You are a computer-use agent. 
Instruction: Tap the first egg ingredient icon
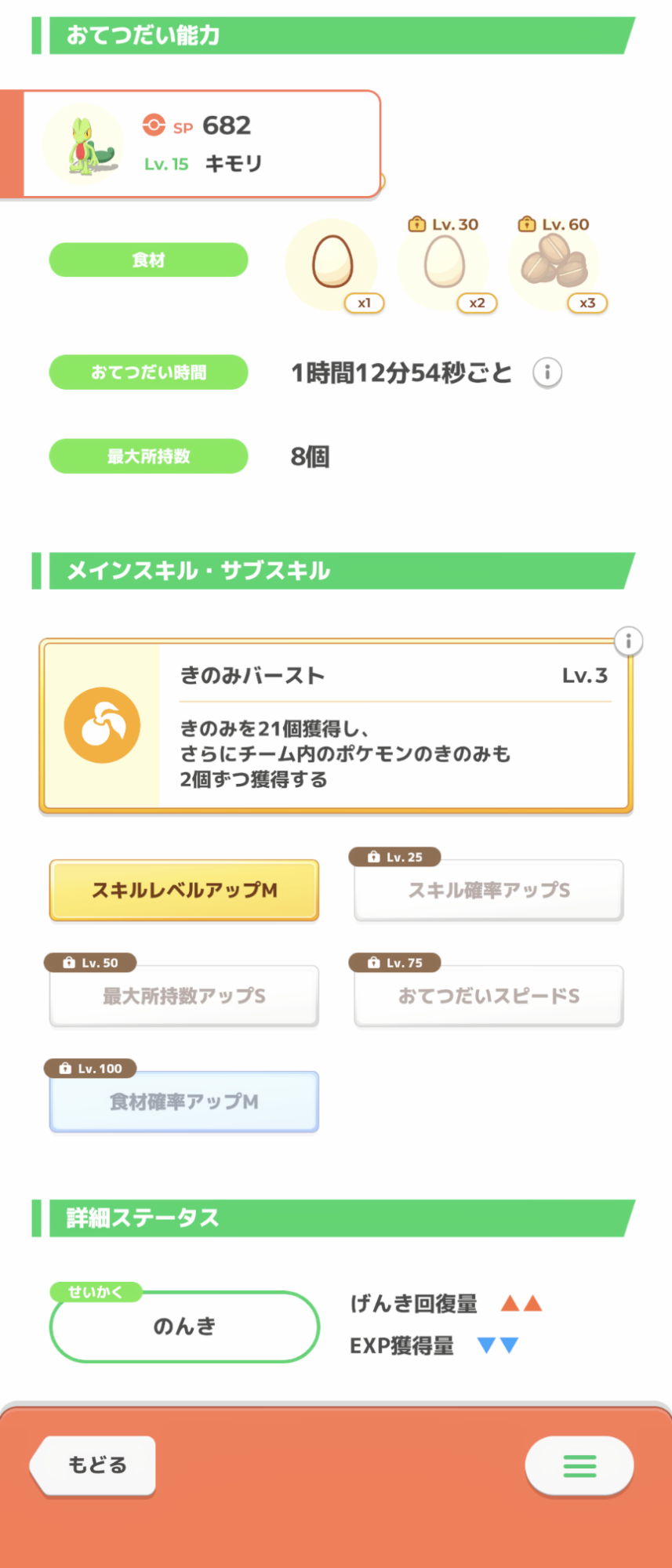(x=332, y=263)
